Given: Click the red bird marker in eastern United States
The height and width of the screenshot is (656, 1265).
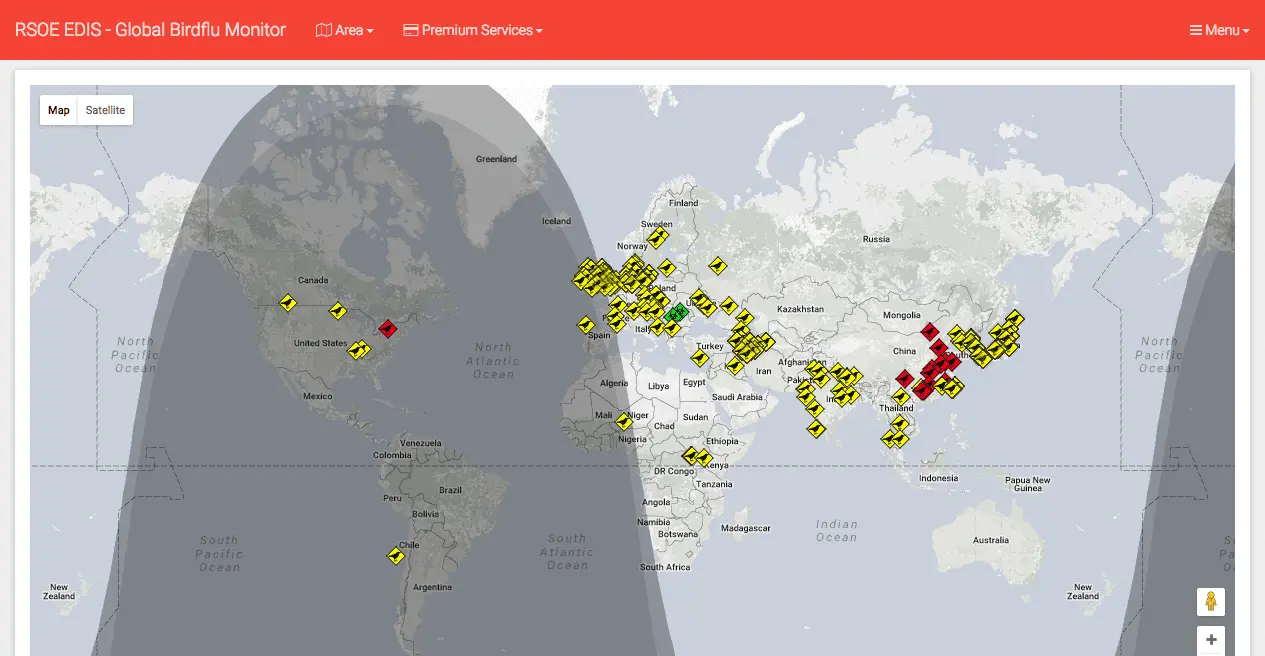Looking at the screenshot, I should (x=388, y=328).
